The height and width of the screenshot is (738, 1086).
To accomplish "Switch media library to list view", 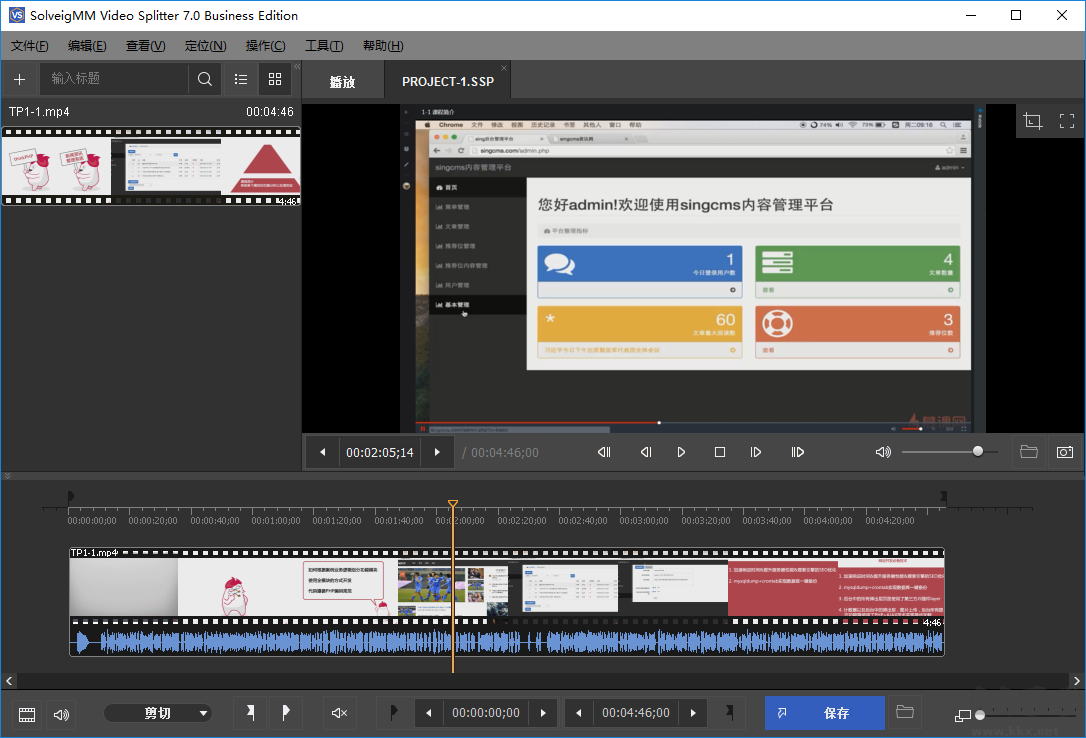I will tap(240, 78).
